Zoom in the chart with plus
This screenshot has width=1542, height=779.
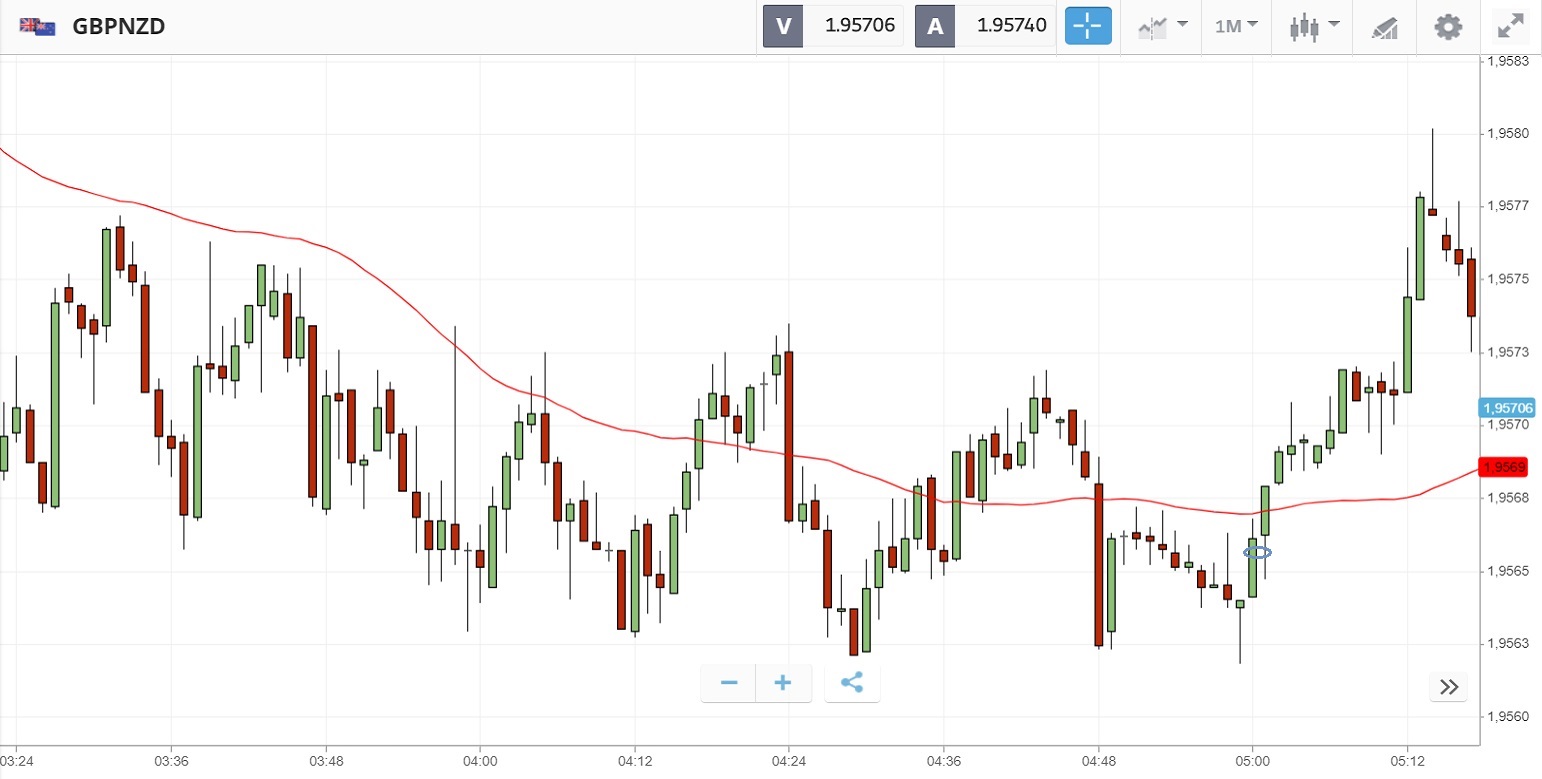coord(783,683)
